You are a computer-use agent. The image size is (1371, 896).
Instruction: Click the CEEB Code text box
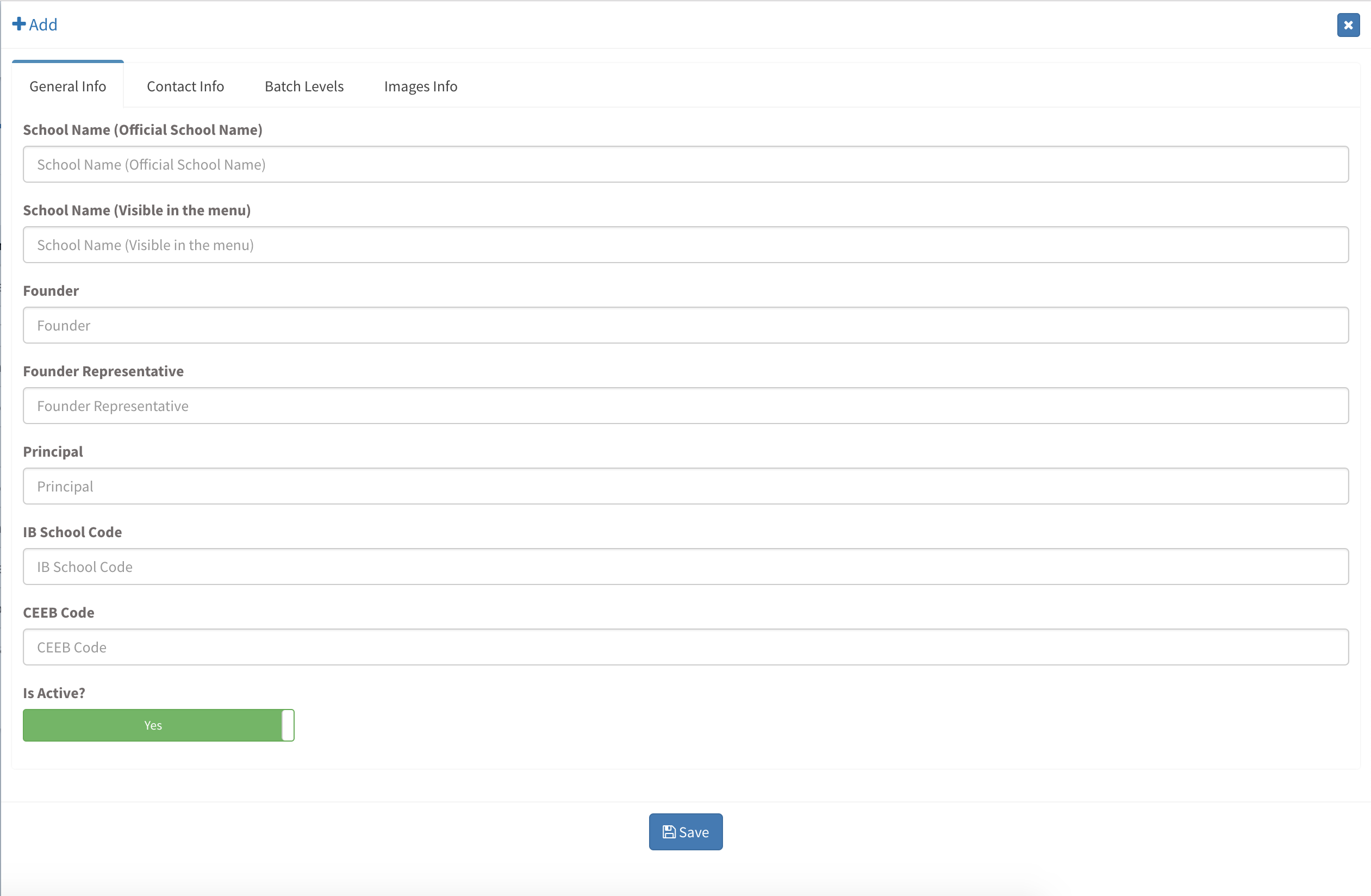[x=685, y=647]
